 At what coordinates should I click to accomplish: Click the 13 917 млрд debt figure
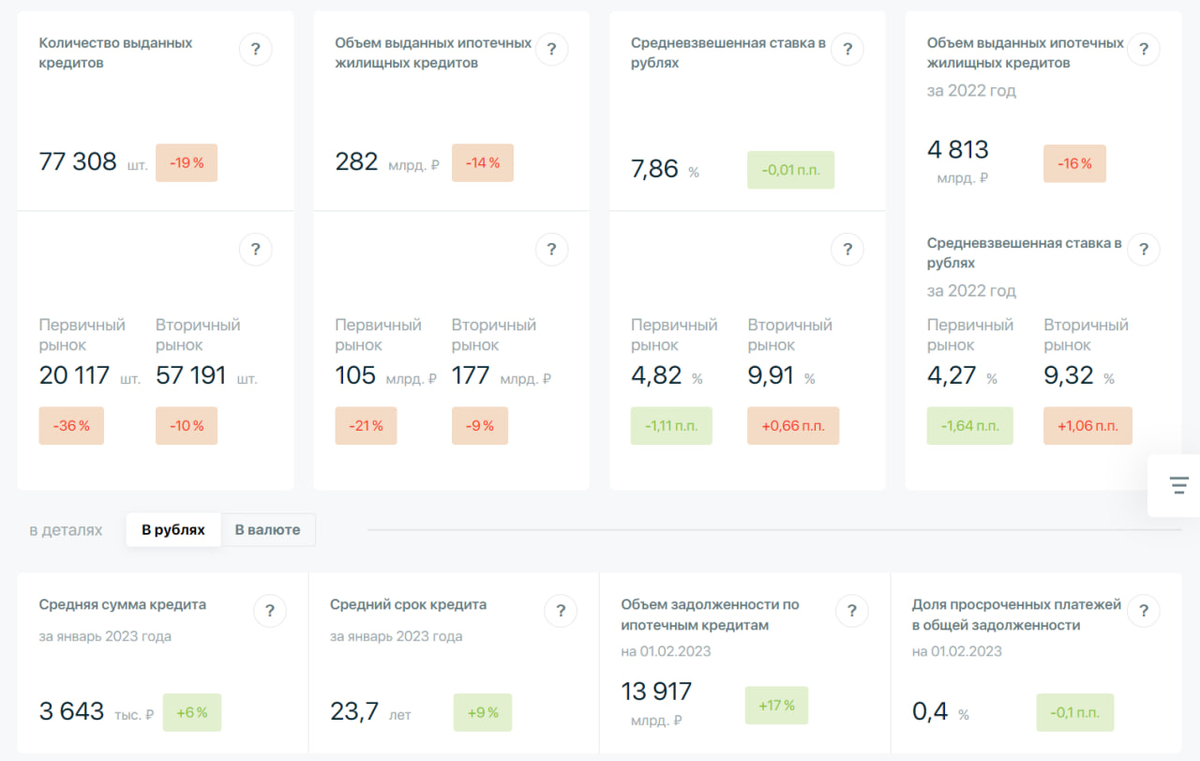(656, 690)
